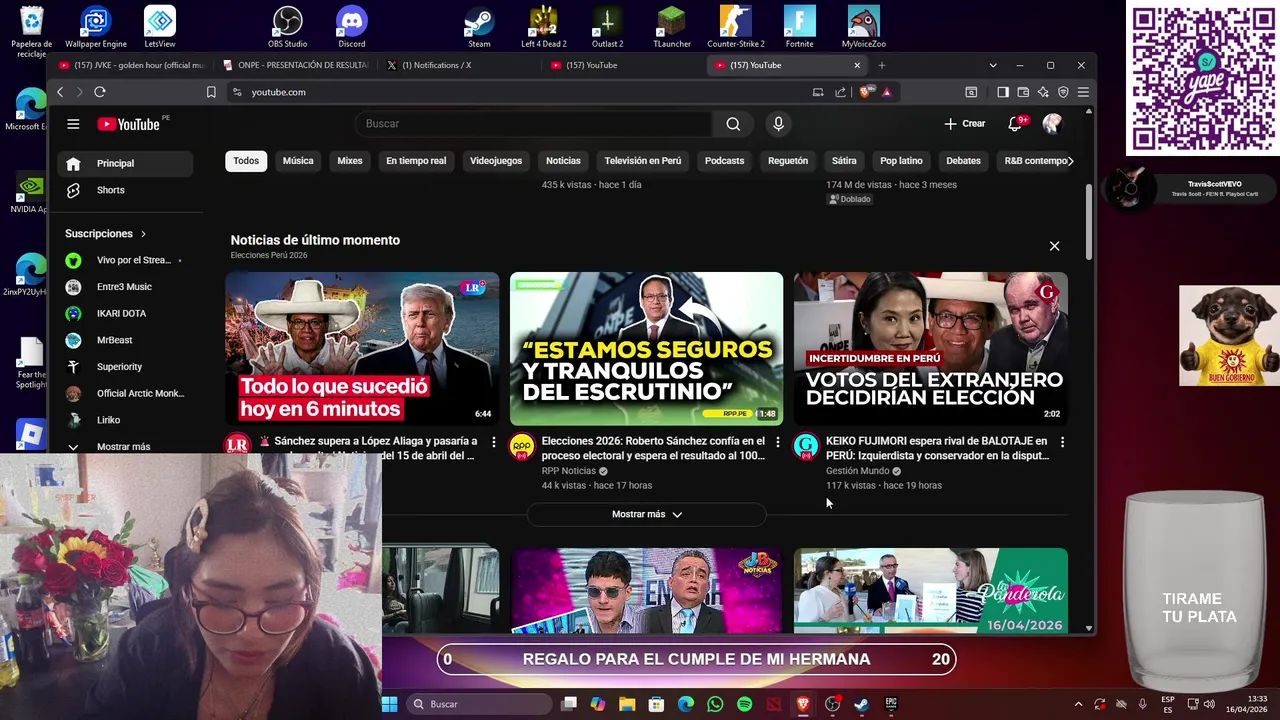The width and height of the screenshot is (1280, 720).
Task: Open the Epic Games taskbar icon
Action: click(891, 704)
